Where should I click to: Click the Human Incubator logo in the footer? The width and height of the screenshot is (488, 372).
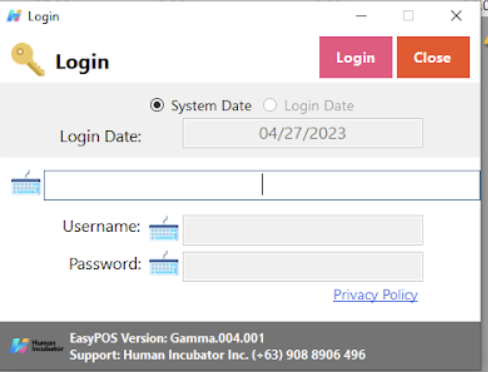[36, 346]
